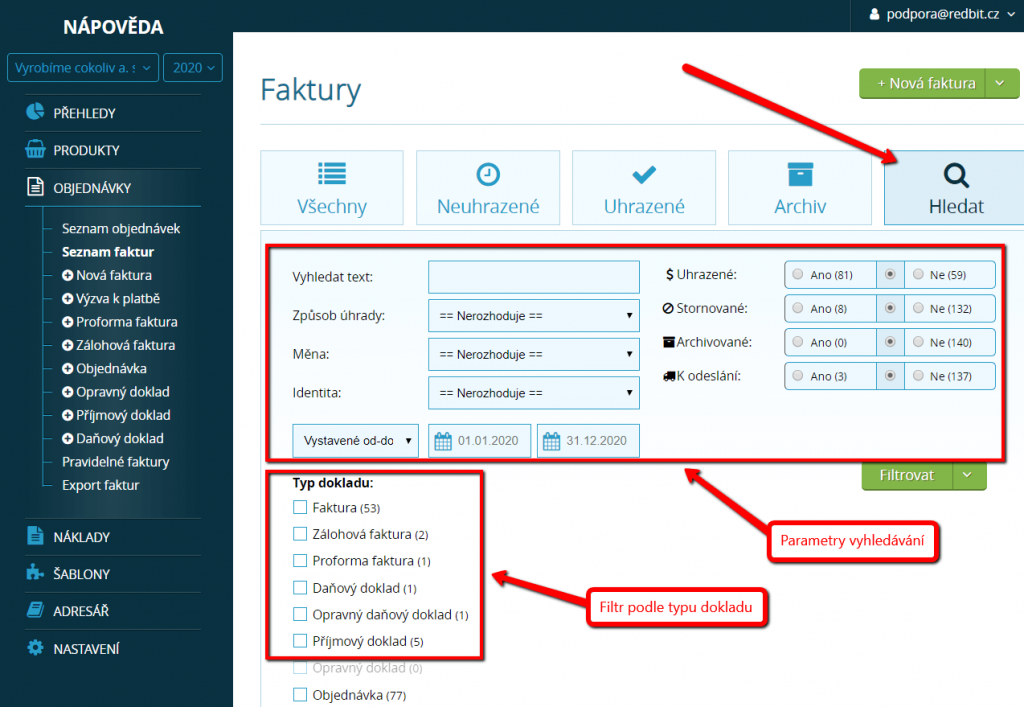Switch to the Uhrazené tab
Viewport: 1024px width, 707px height.
(x=644, y=188)
